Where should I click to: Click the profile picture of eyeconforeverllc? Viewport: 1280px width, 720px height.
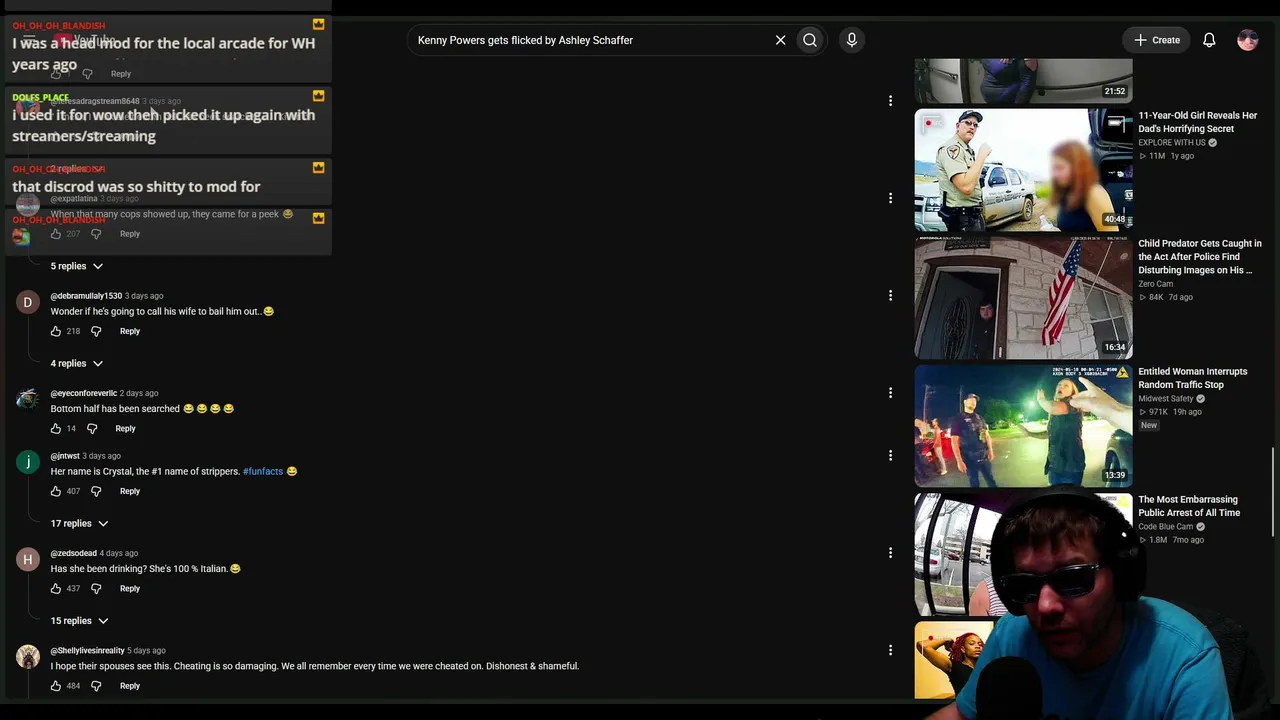tap(28, 399)
